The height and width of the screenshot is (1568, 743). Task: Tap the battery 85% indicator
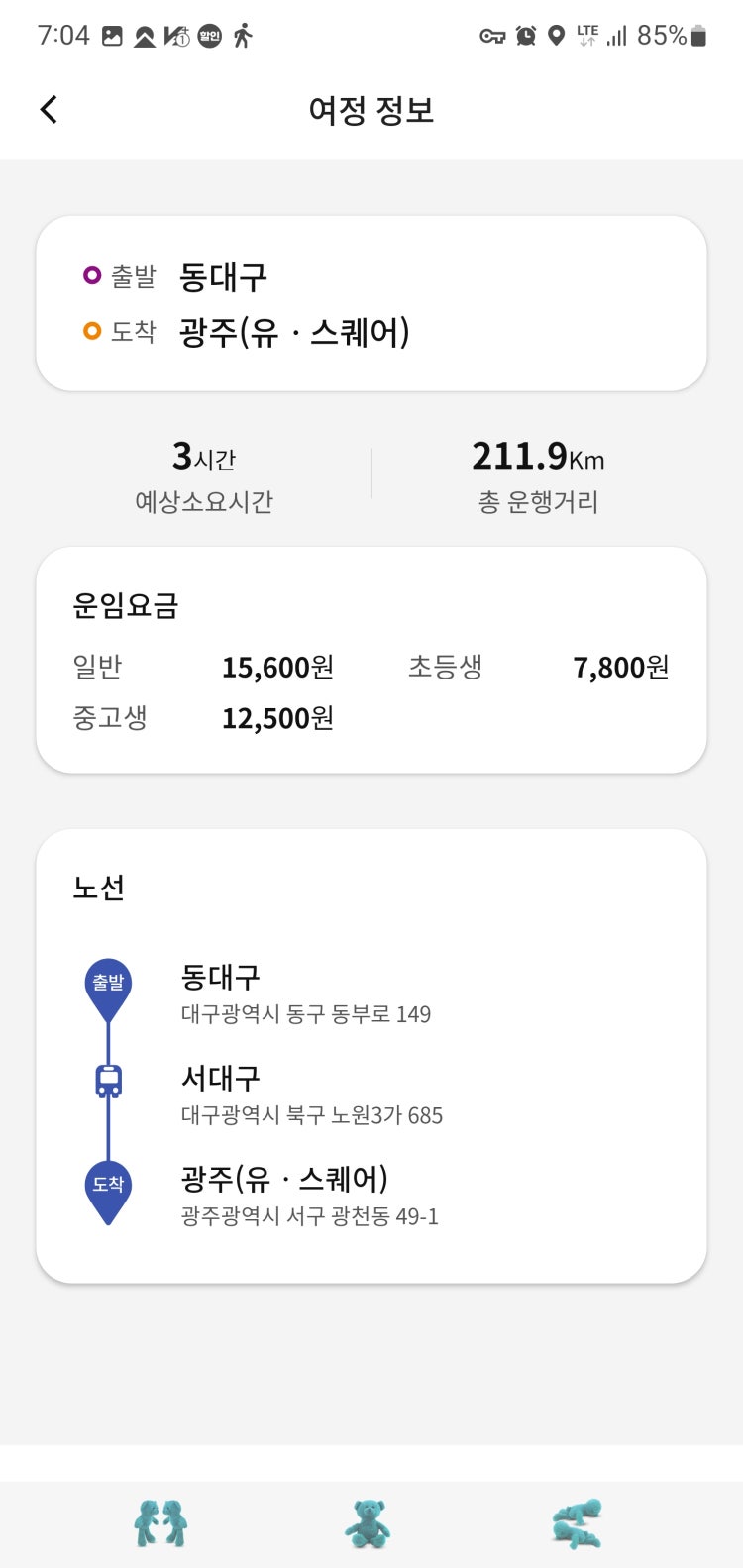(673, 36)
